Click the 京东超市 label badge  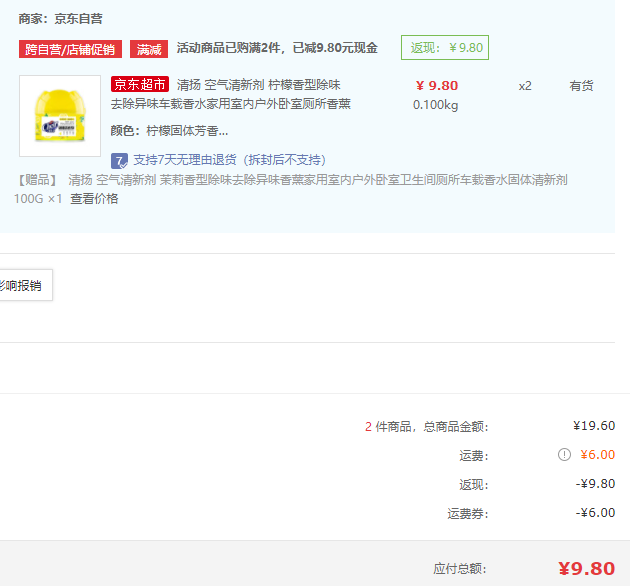click(x=140, y=84)
